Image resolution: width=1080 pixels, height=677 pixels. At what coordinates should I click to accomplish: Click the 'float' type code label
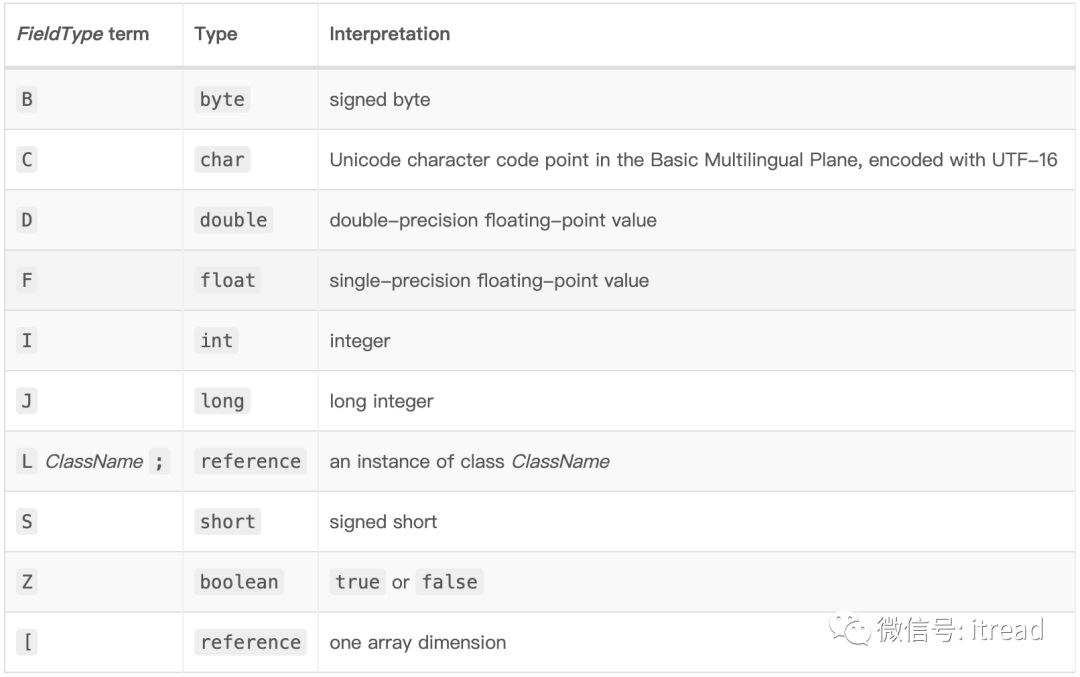tap(228, 280)
